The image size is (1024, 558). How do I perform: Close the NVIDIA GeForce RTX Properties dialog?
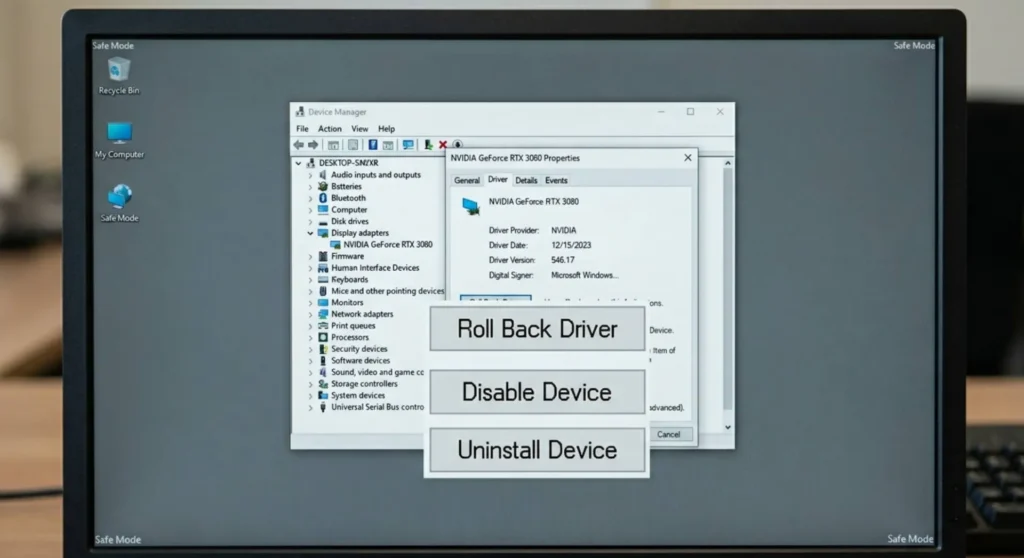[688, 158]
